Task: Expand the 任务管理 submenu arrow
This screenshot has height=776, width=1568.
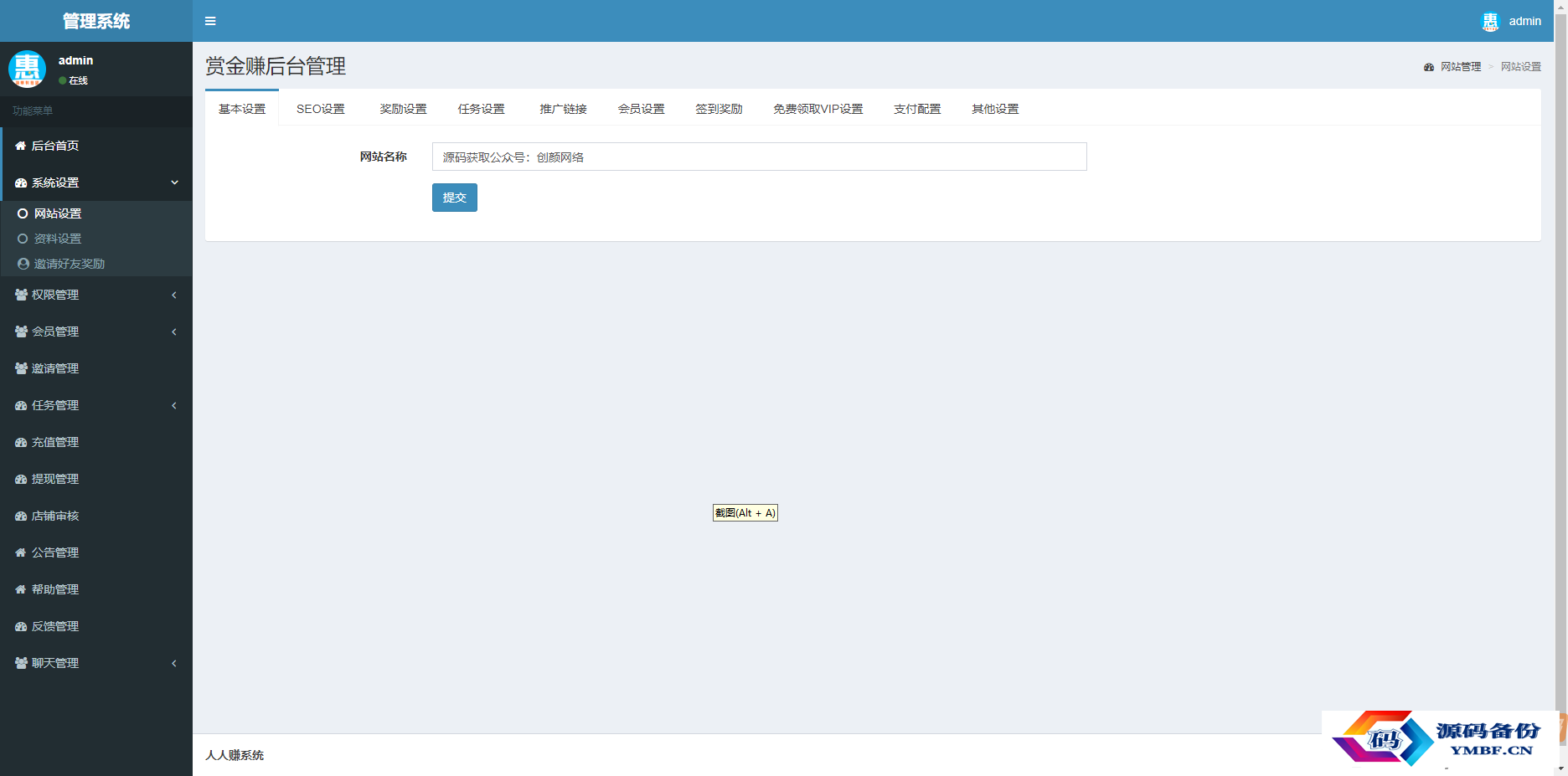Action: tap(174, 405)
